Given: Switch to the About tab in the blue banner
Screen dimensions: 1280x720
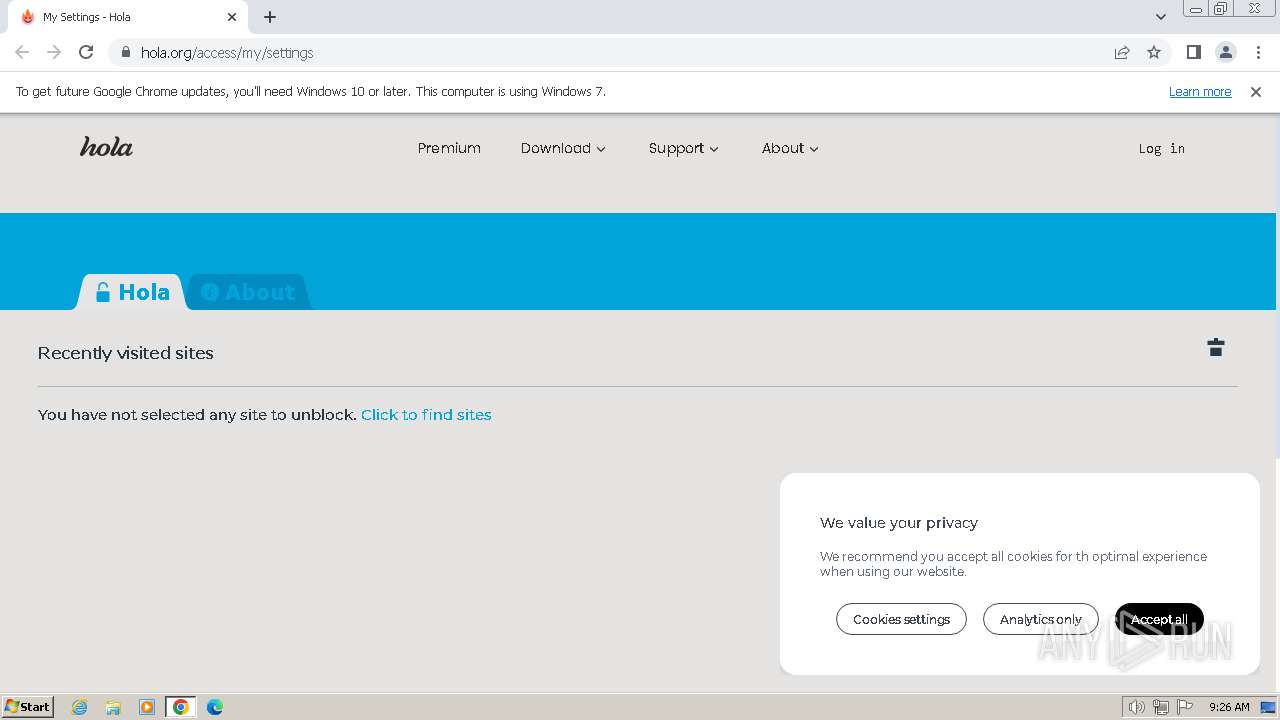Looking at the screenshot, I should click(248, 292).
